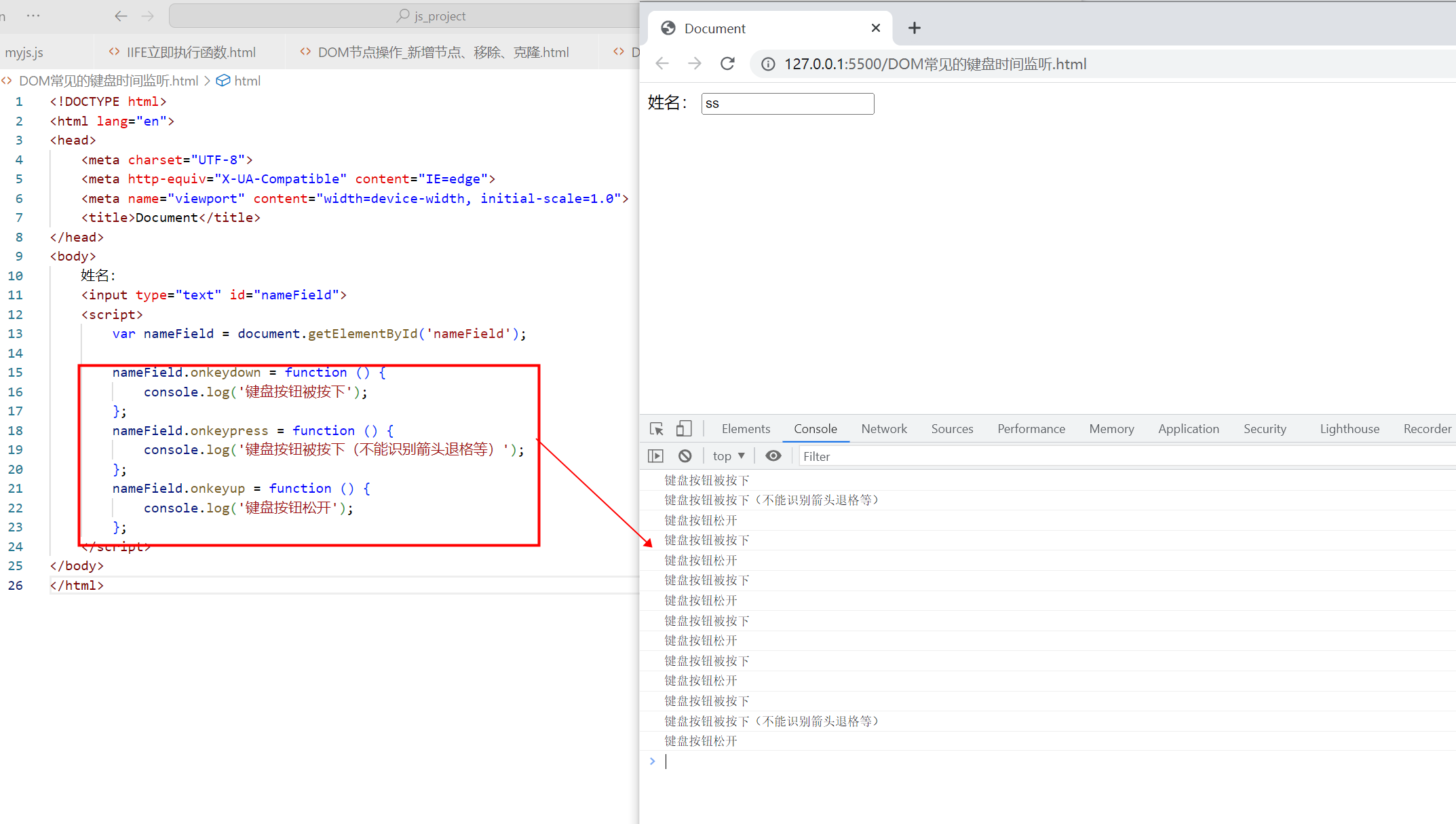
Task: Switch to the Lighthouse tab
Action: tap(1349, 429)
